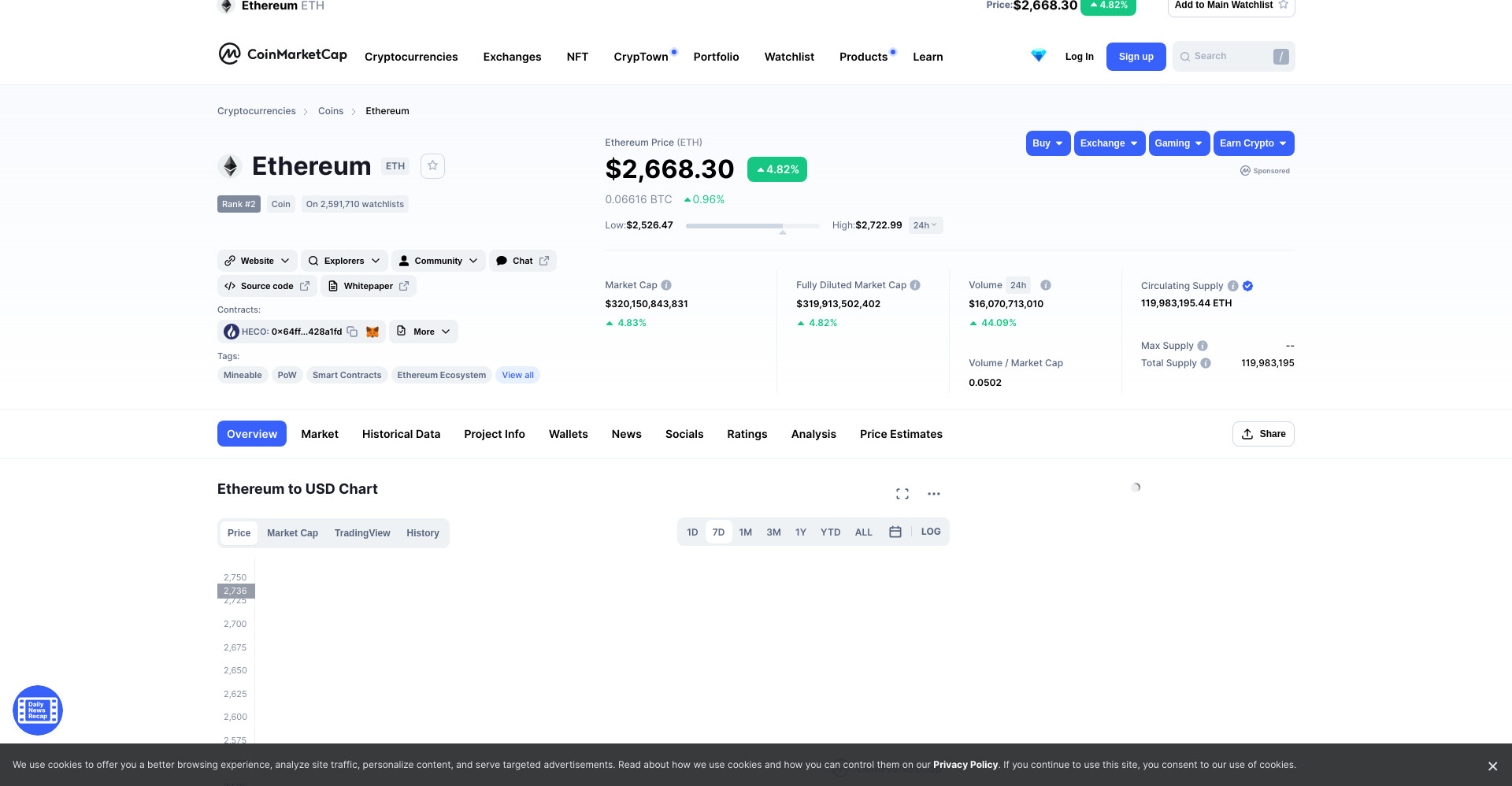Switch chart range to 1D
This screenshot has height=786, width=1512.
point(692,532)
